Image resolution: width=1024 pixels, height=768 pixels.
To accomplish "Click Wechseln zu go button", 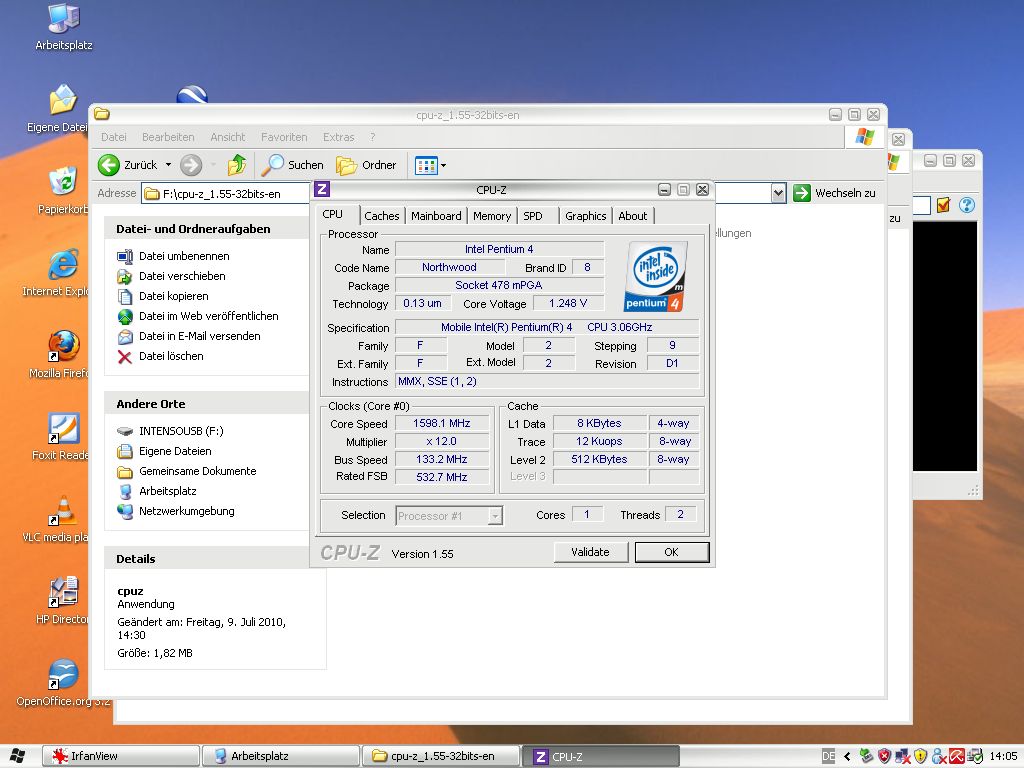I will (834, 193).
